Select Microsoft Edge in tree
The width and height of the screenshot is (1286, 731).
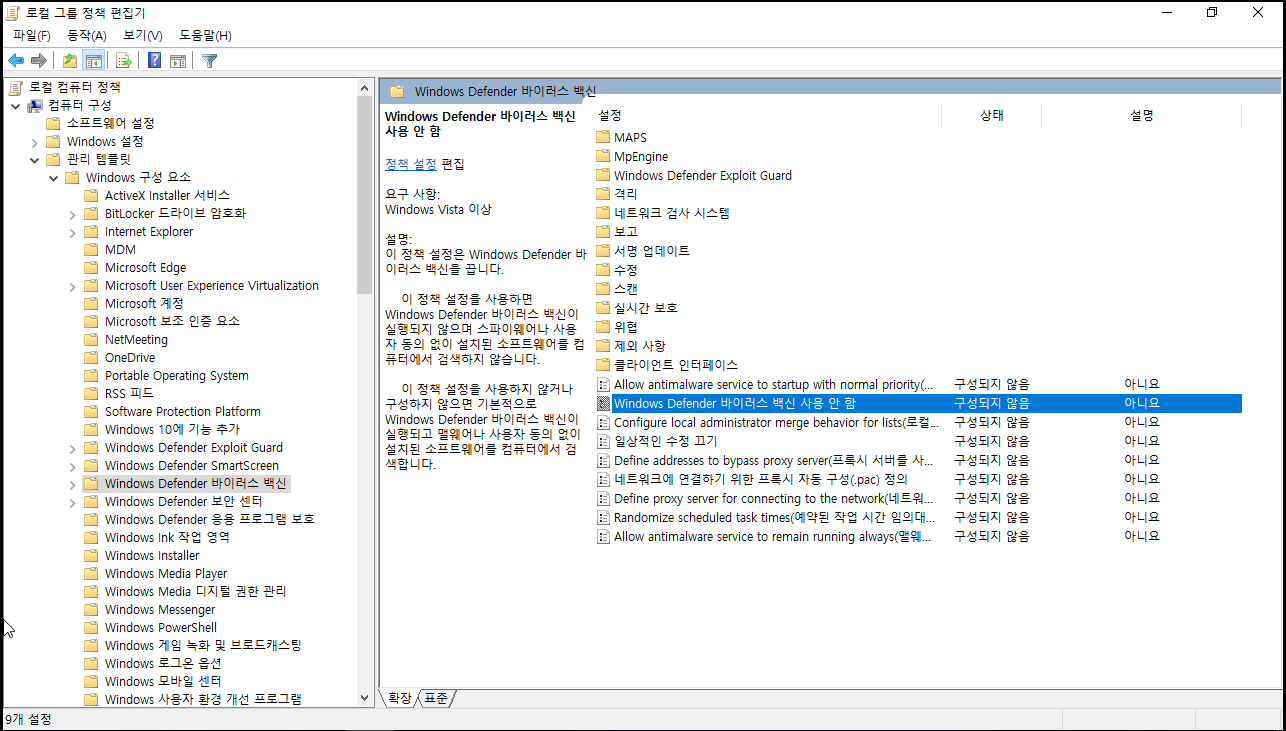tap(145, 268)
